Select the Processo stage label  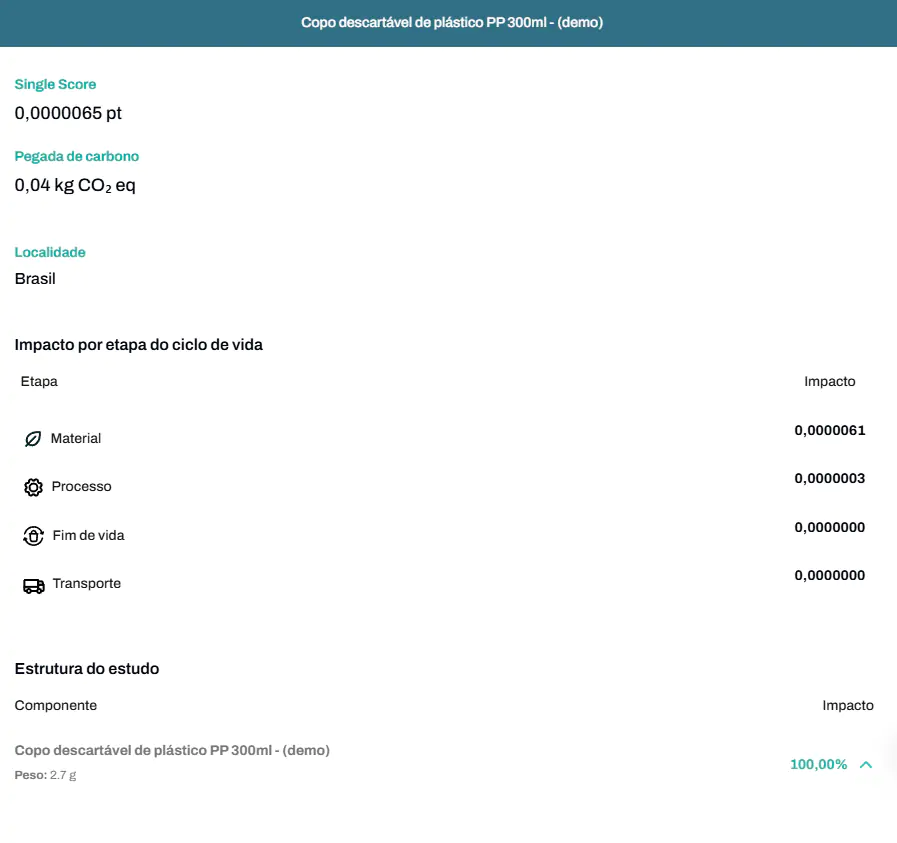[81, 487]
